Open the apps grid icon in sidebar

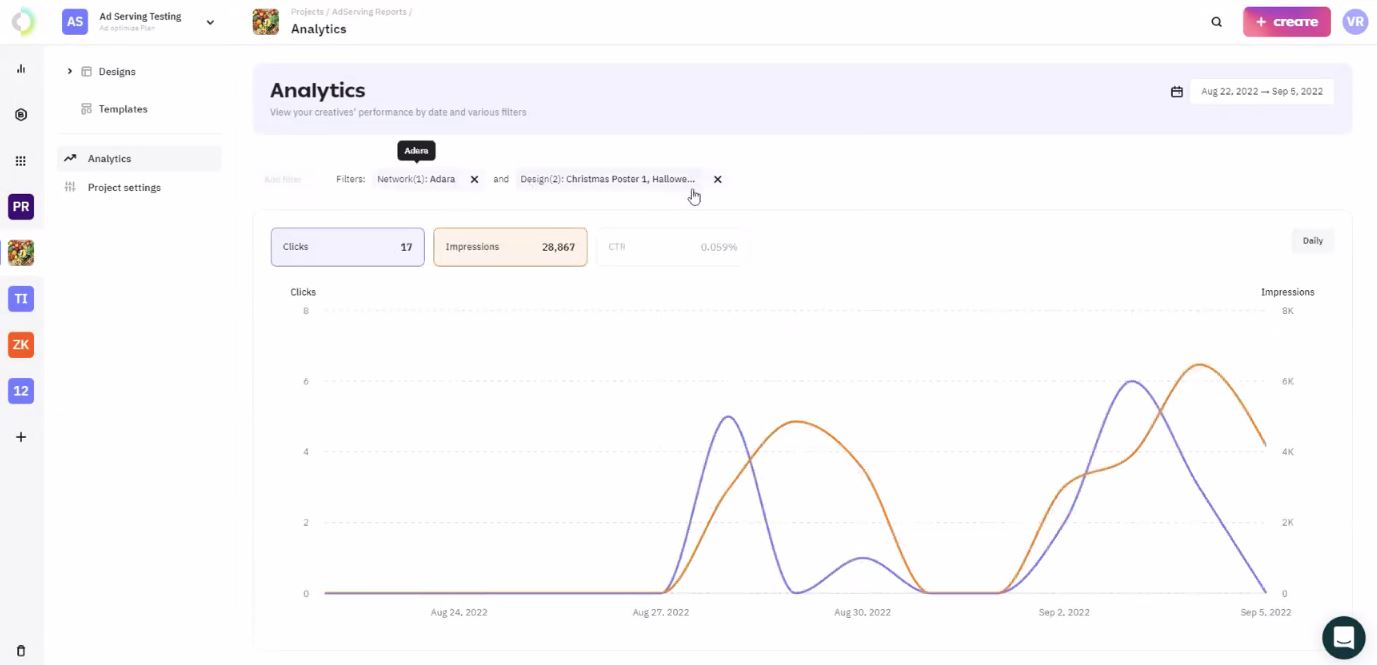click(20, 160)
